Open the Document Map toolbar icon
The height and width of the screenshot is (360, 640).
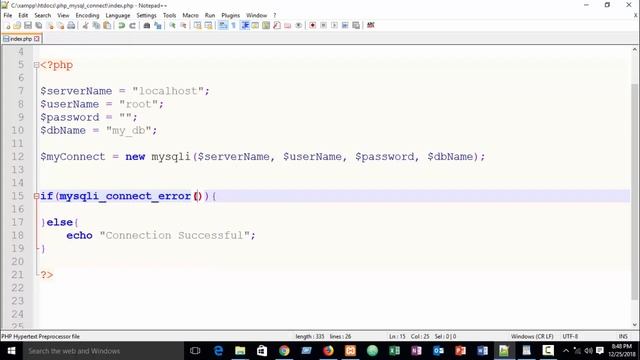pyautogui.click(x=266, y=26)
